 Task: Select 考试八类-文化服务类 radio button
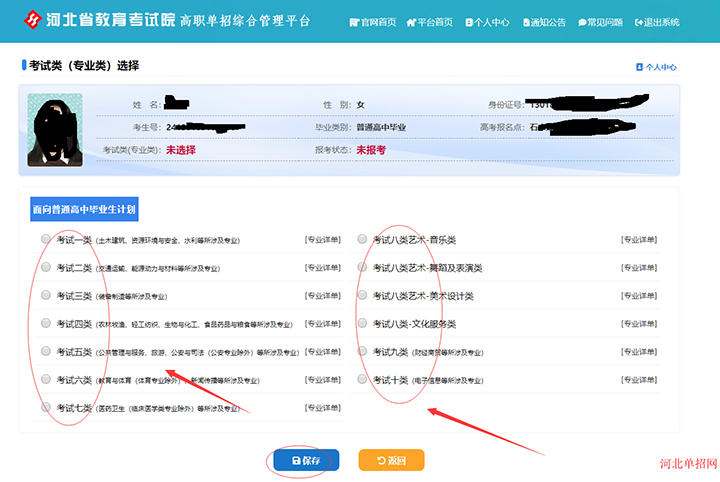[362, 323]
